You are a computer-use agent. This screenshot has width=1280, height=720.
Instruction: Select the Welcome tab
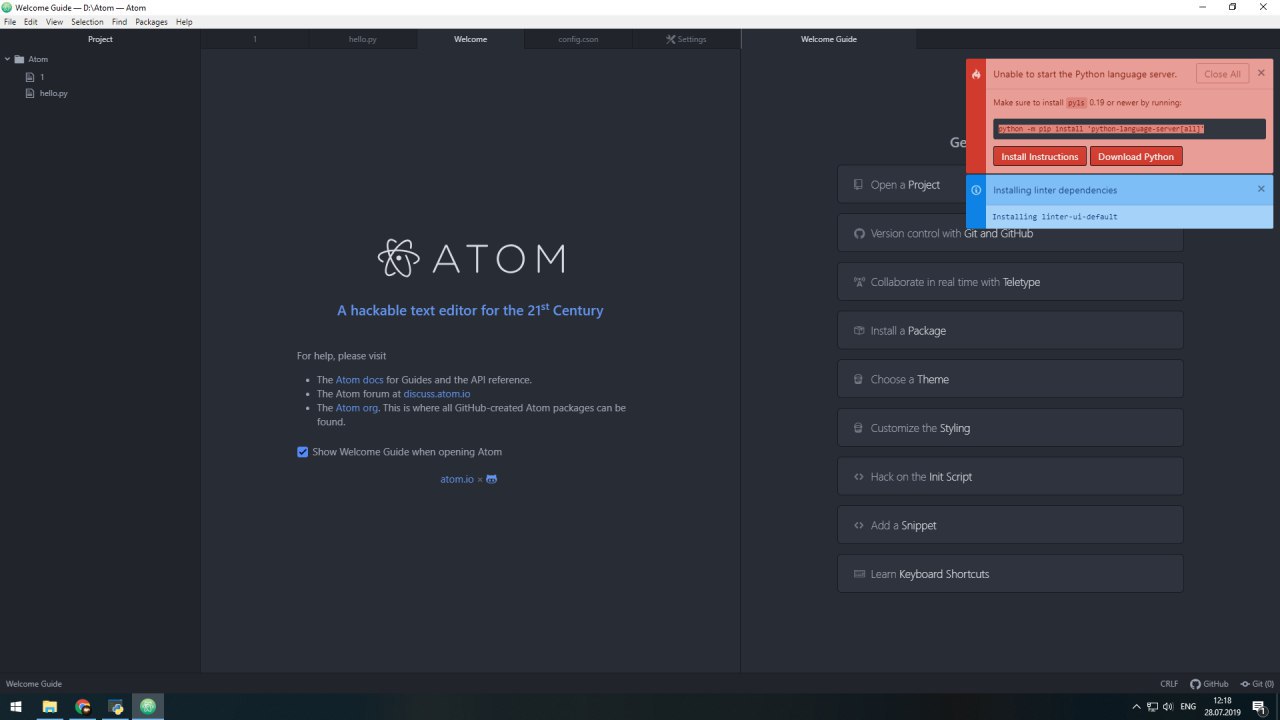(471, 39)
